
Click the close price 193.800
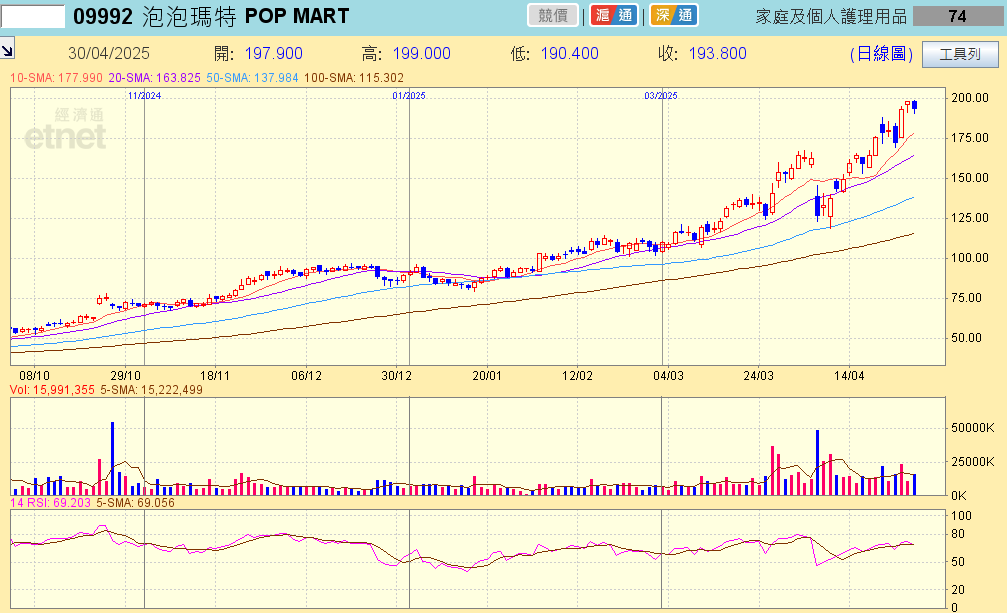point(717,53)
